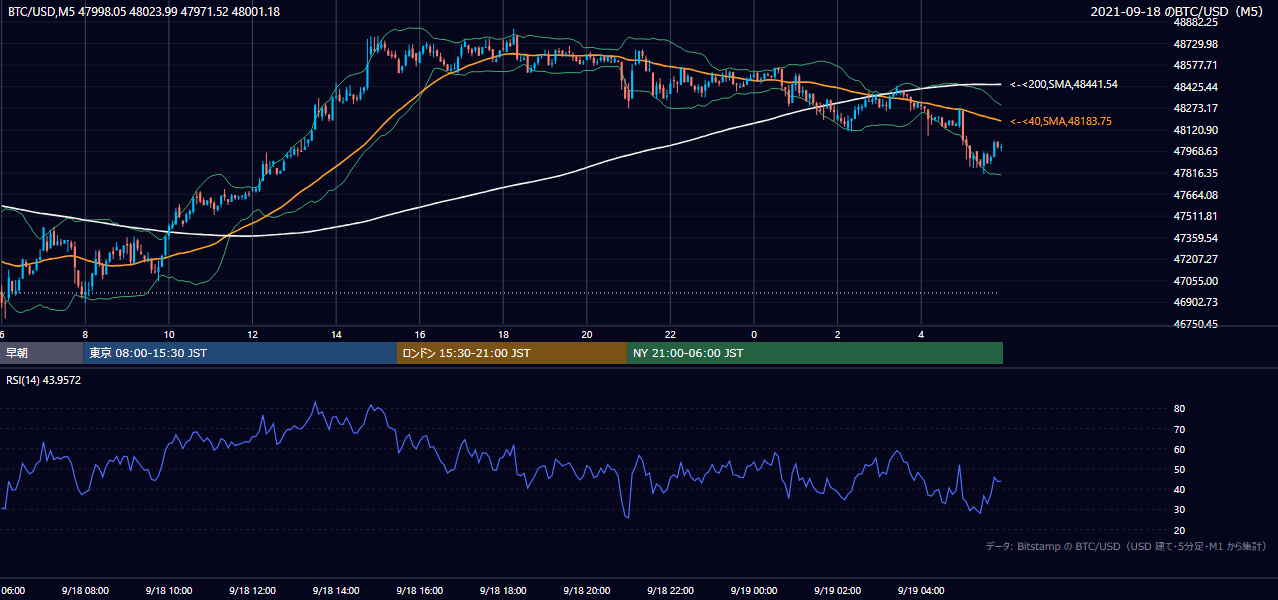Click hour label 0 under price chart
This screenshot has height=600, width=1278.
point(754,335)
